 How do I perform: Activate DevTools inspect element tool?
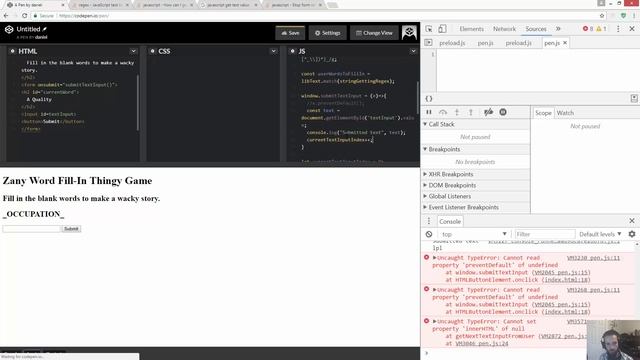pyautogui.click(x=429, y=29)
